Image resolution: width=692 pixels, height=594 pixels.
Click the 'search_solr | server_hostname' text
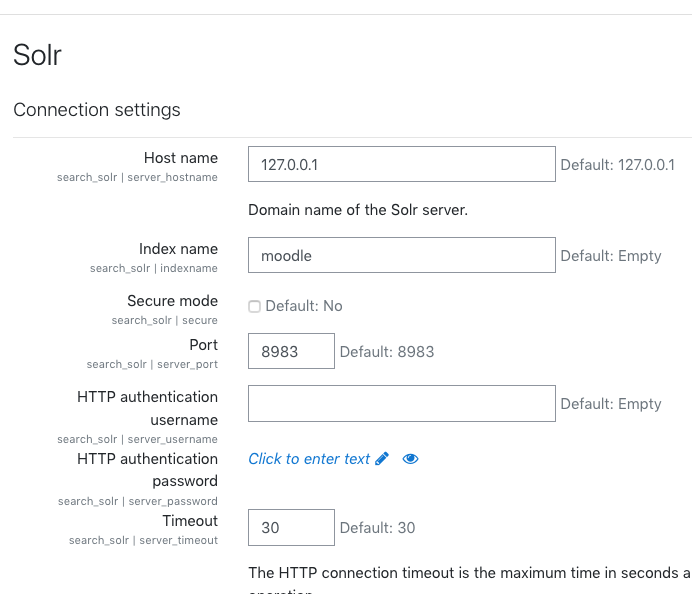tap(137, 177)
